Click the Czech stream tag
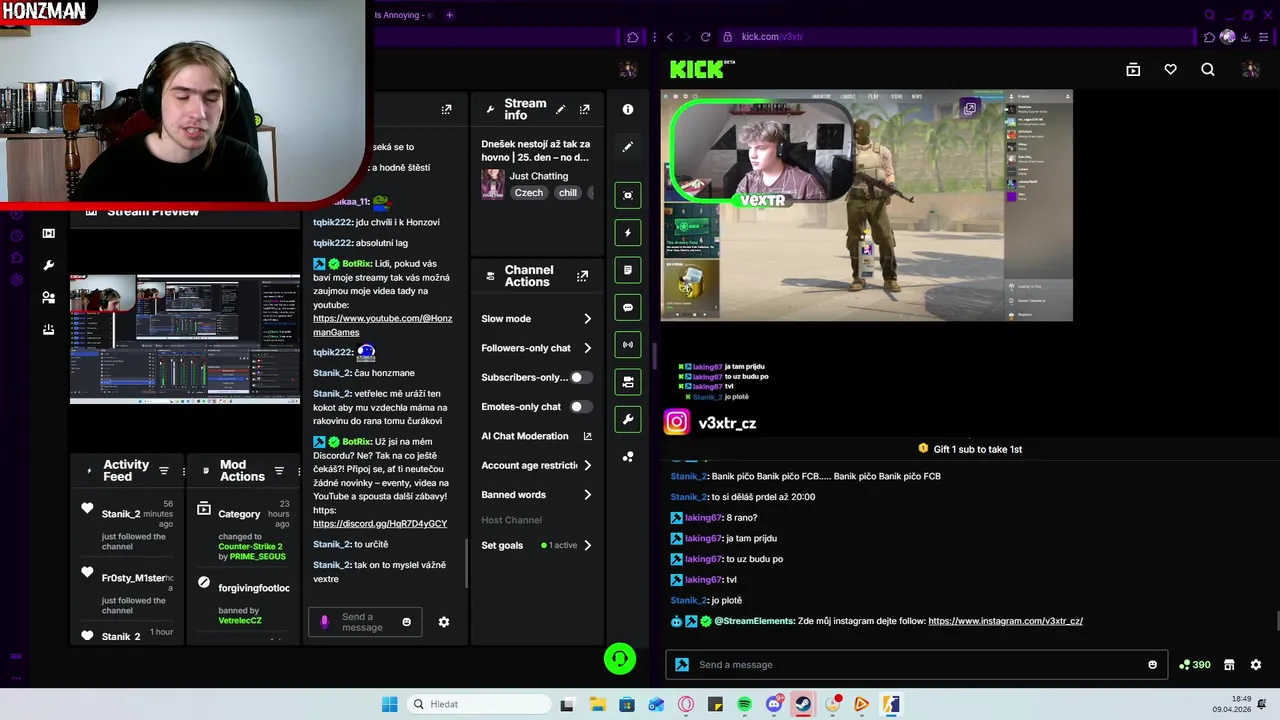The image size is (1280, 720). [x=529, y=193]
